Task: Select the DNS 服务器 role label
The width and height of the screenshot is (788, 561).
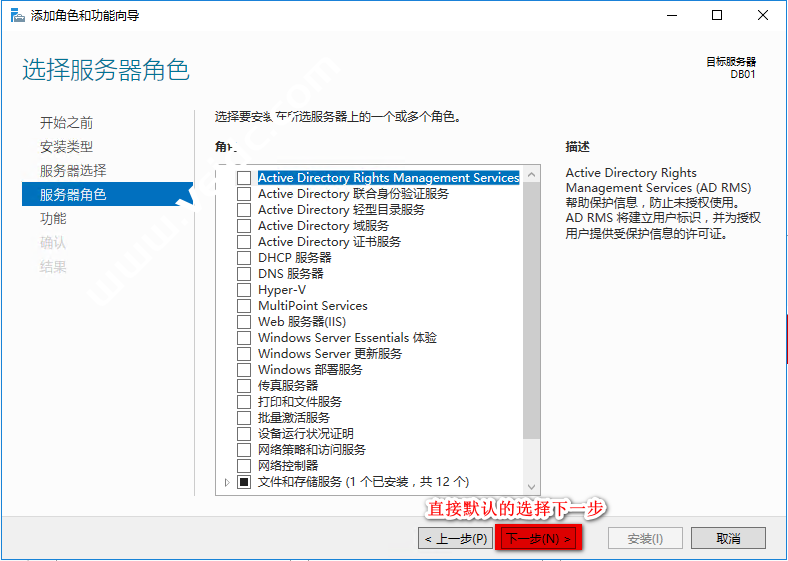Action: point(290,274)
